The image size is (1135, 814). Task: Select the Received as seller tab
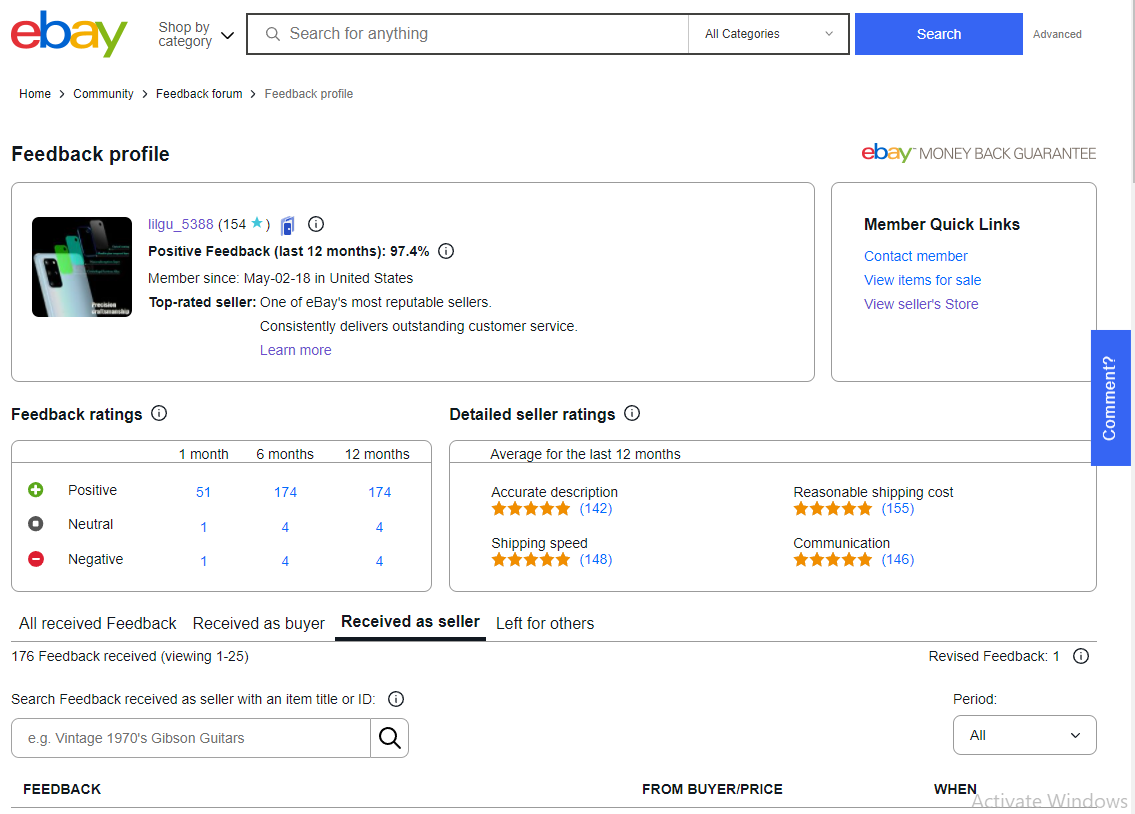[x=410, y=622]
